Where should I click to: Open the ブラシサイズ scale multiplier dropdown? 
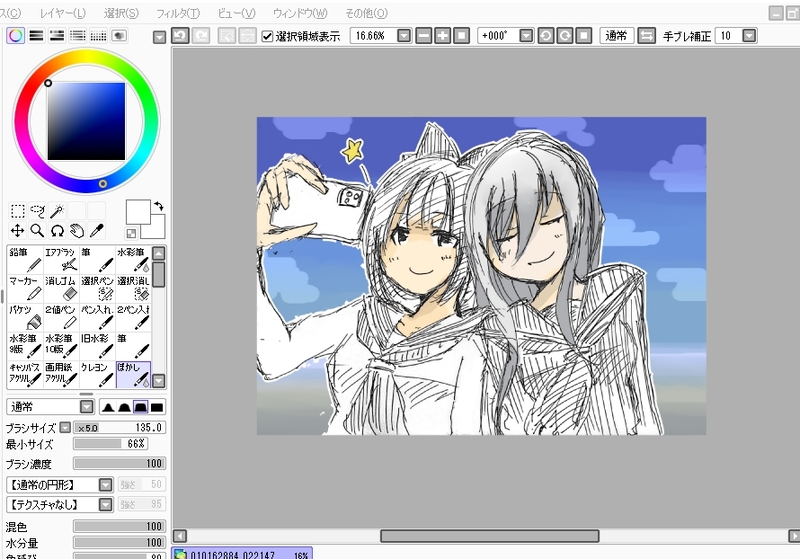click(x=65, y=427)
